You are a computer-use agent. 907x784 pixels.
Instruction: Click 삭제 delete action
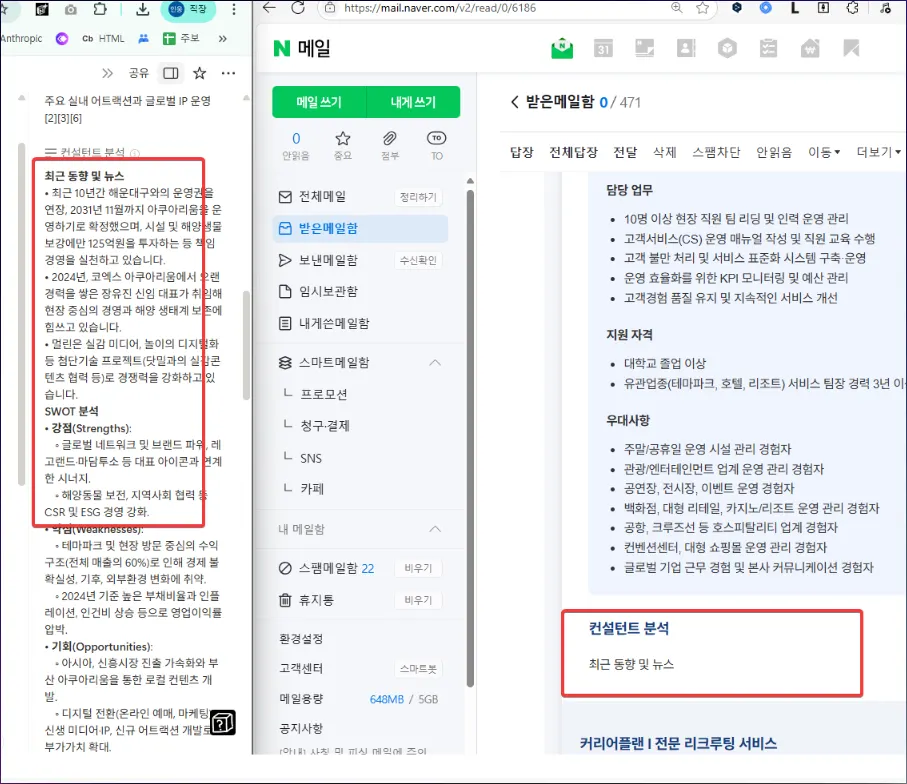(665, 152)
